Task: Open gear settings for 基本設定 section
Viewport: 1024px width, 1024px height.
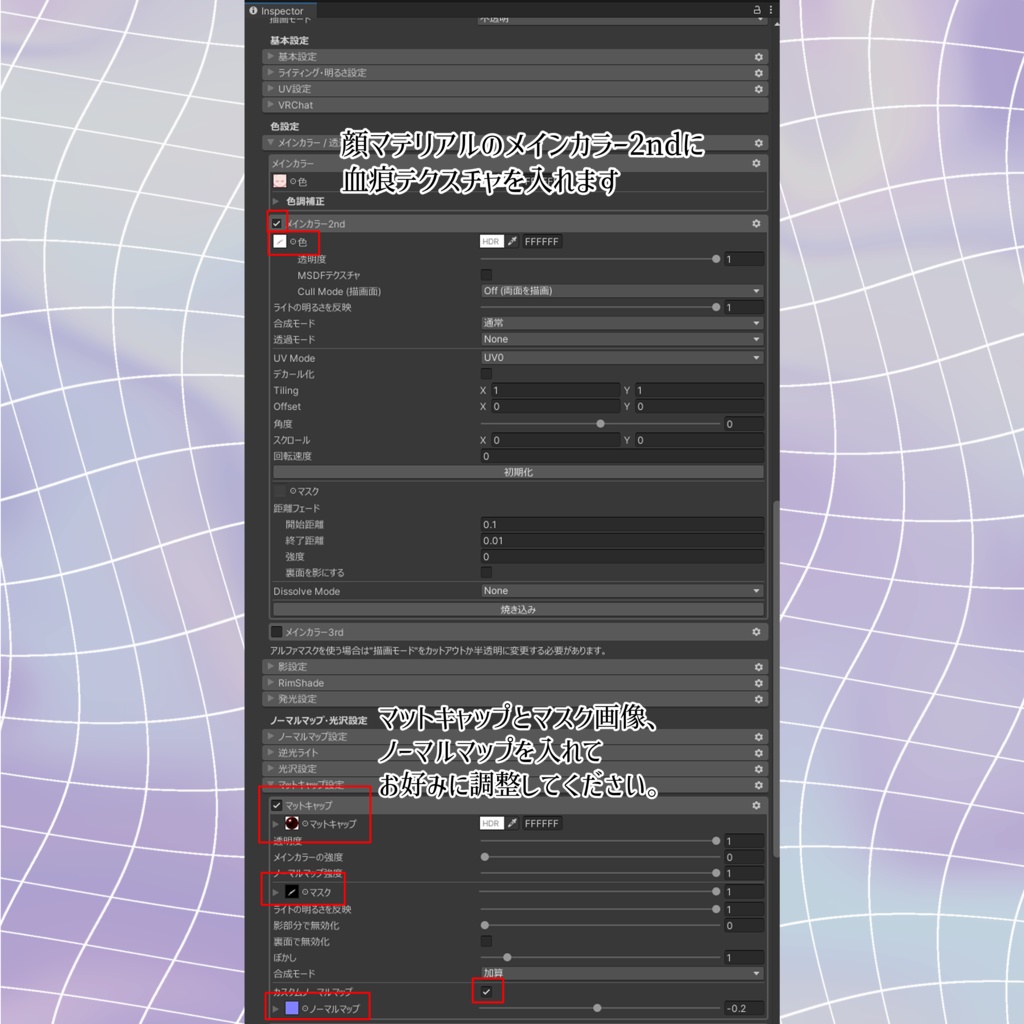Action: coord(758,57)
